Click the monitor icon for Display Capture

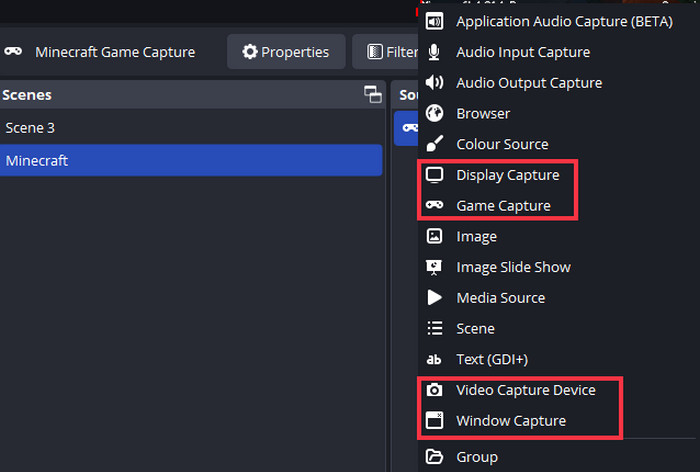point(435,175)
